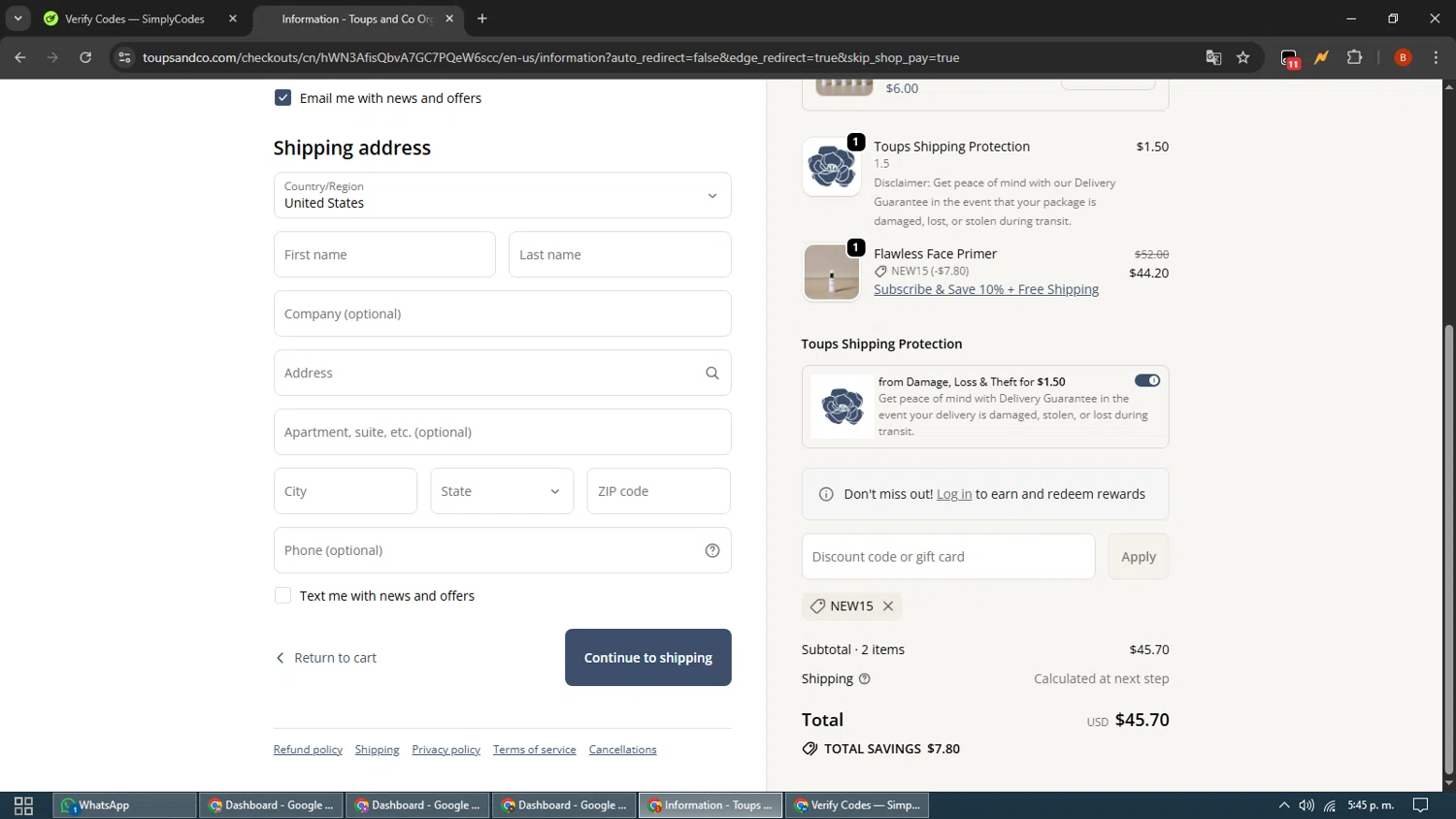Reload the current page
The image size is (1456, 819).
tap(85, 57)
